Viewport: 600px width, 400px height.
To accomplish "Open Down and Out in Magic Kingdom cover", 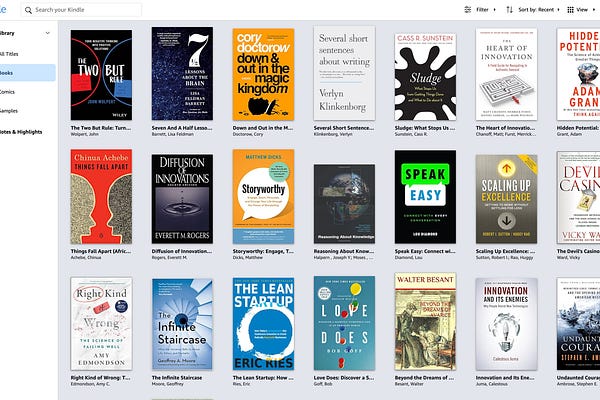I will click(x=263, y=74).
